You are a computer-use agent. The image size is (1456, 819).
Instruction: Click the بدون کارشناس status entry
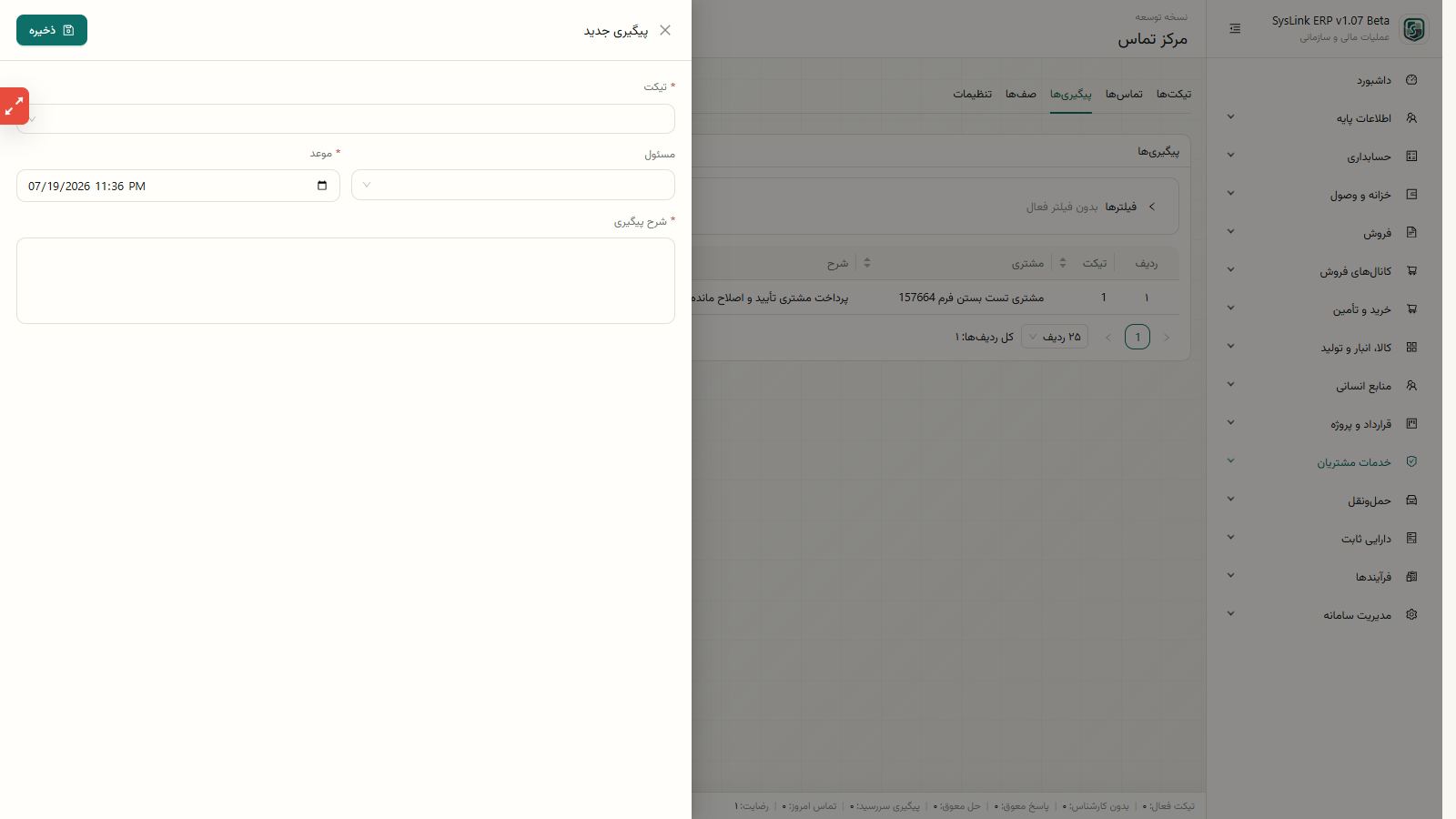(1096, 806)
